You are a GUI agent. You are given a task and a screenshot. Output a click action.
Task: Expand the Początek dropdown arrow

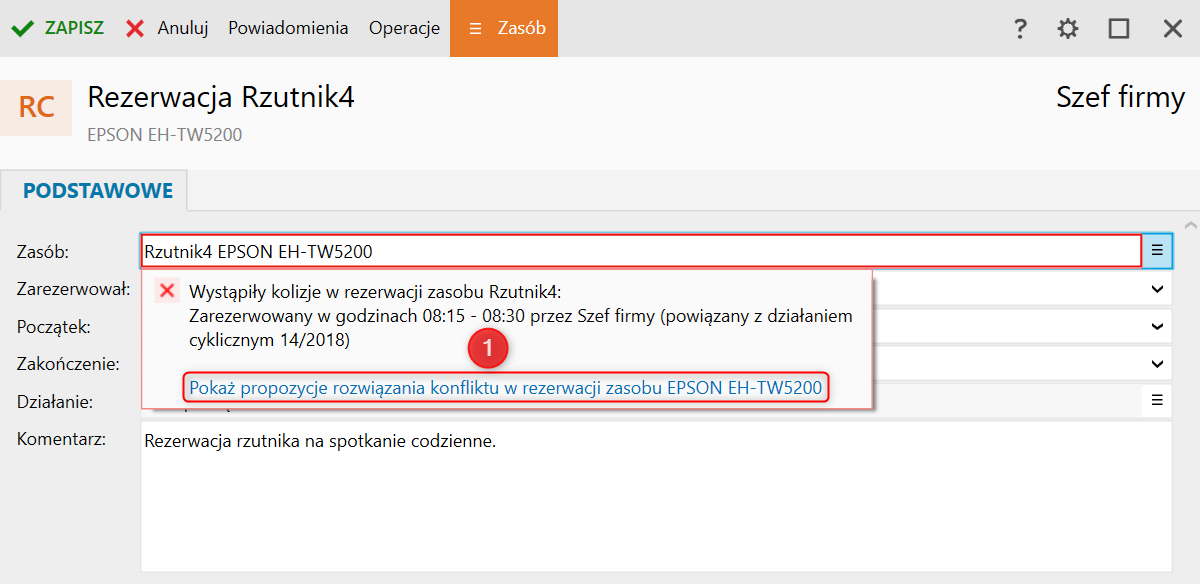coord(1158,326)
